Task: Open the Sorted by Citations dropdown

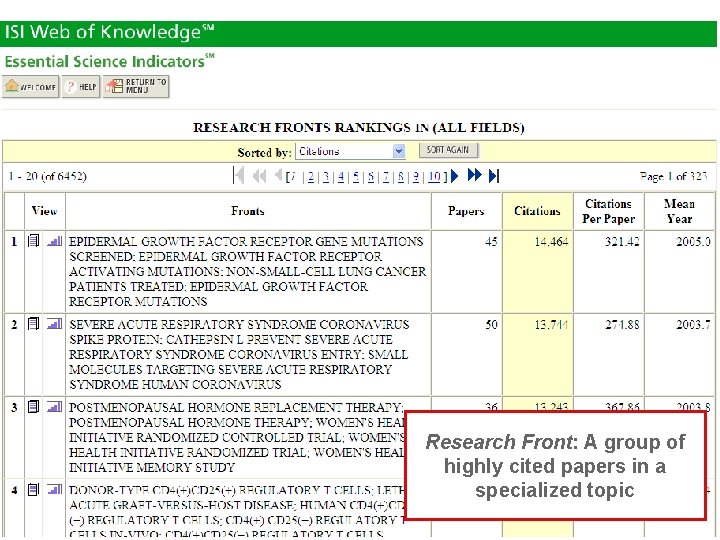Action: 350,151
